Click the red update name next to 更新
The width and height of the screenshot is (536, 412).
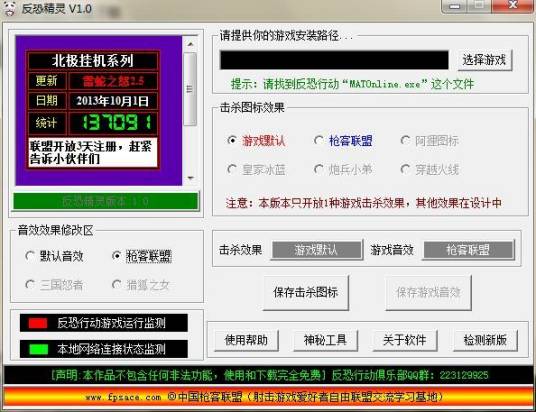113,81
